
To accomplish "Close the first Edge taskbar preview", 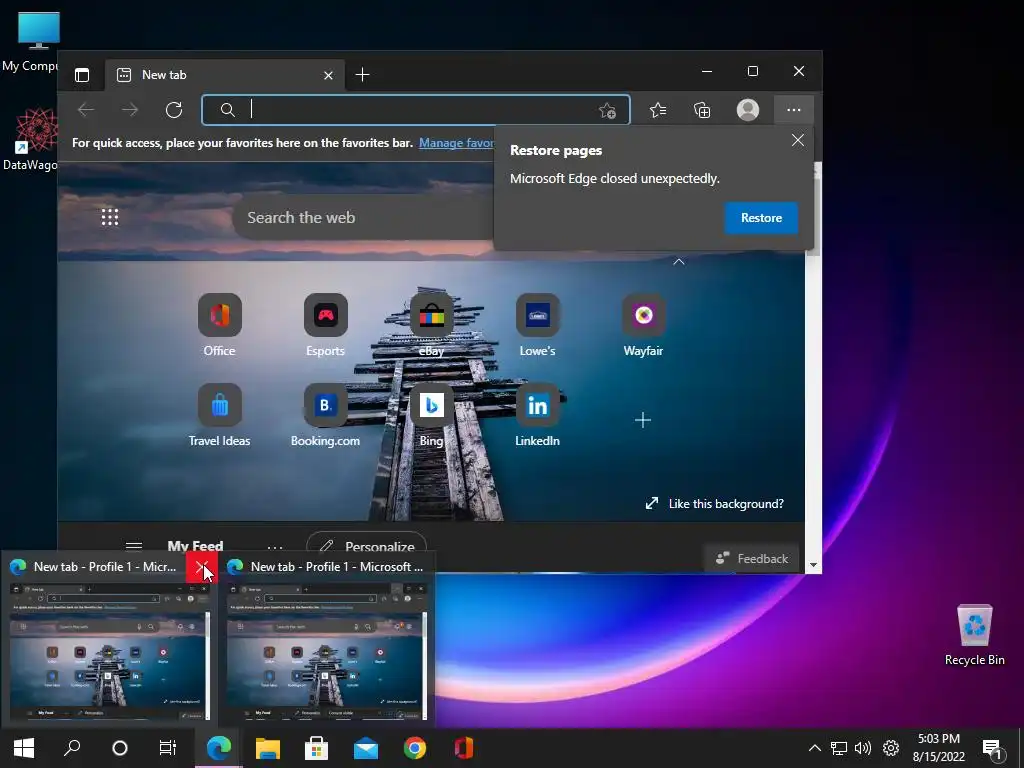I will (202, 567).
